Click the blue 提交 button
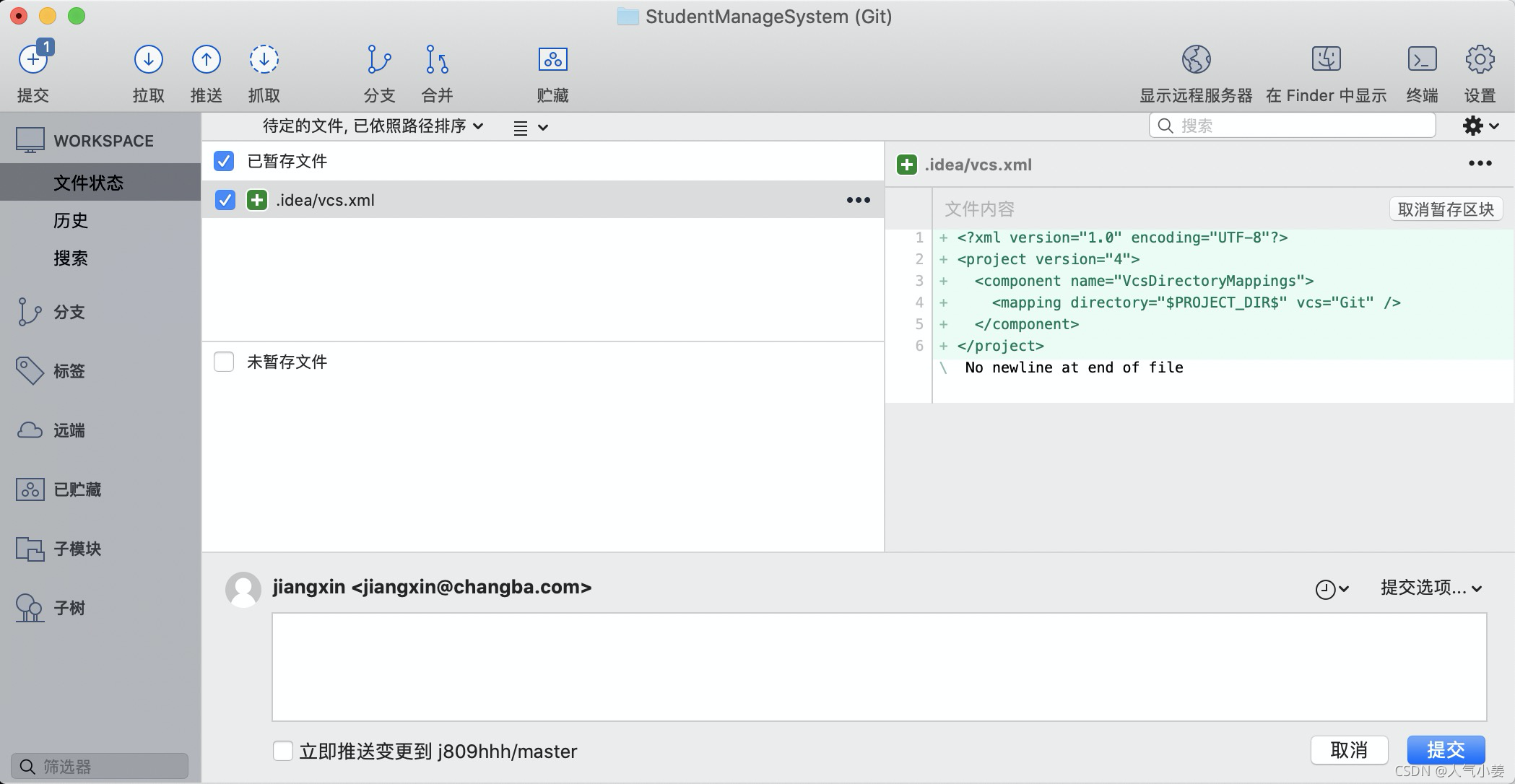 1446,750
